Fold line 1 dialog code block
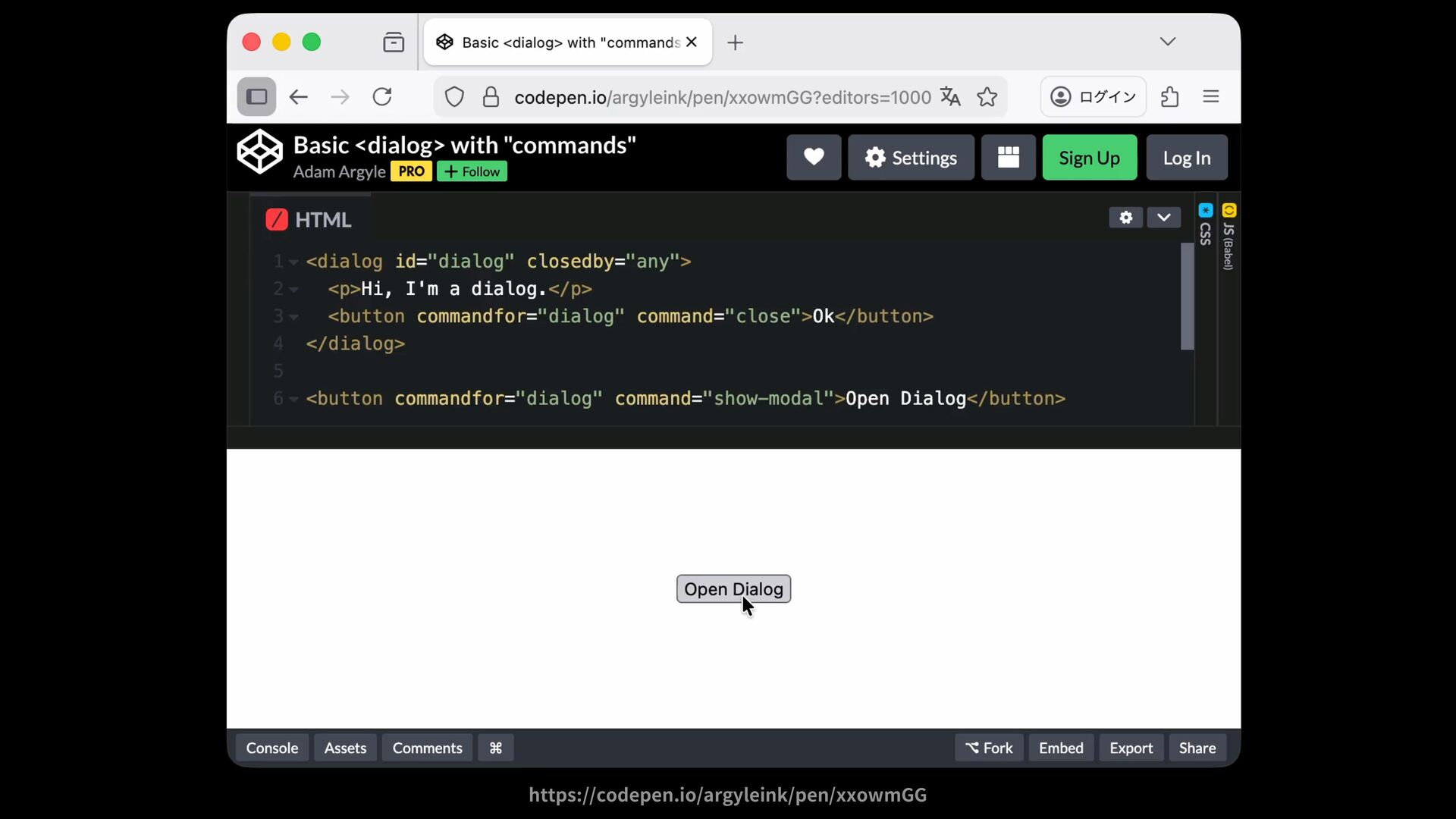1456x819 pixels. coord(293,262)
